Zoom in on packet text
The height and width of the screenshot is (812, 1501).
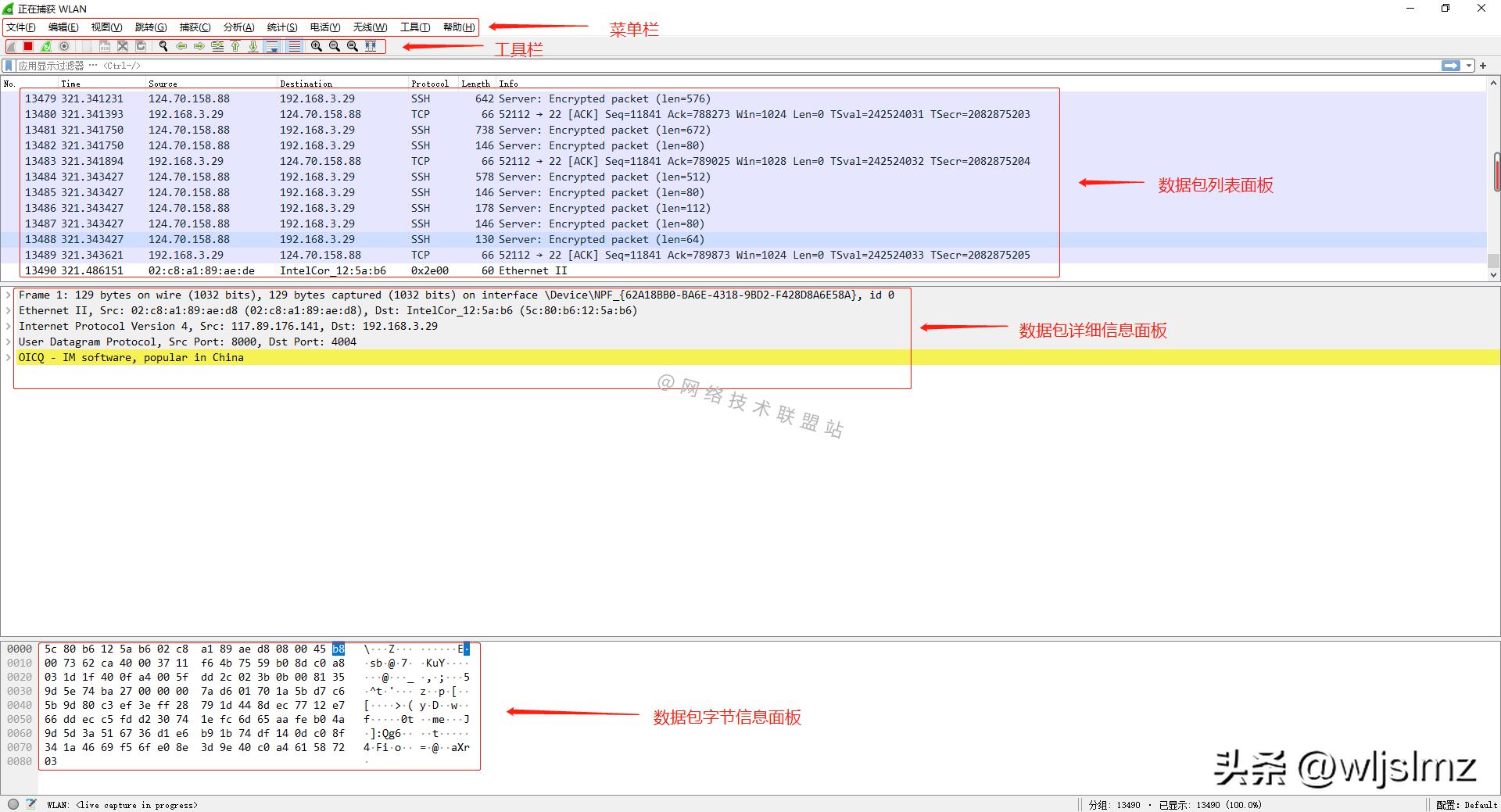[x=317, y=47]
